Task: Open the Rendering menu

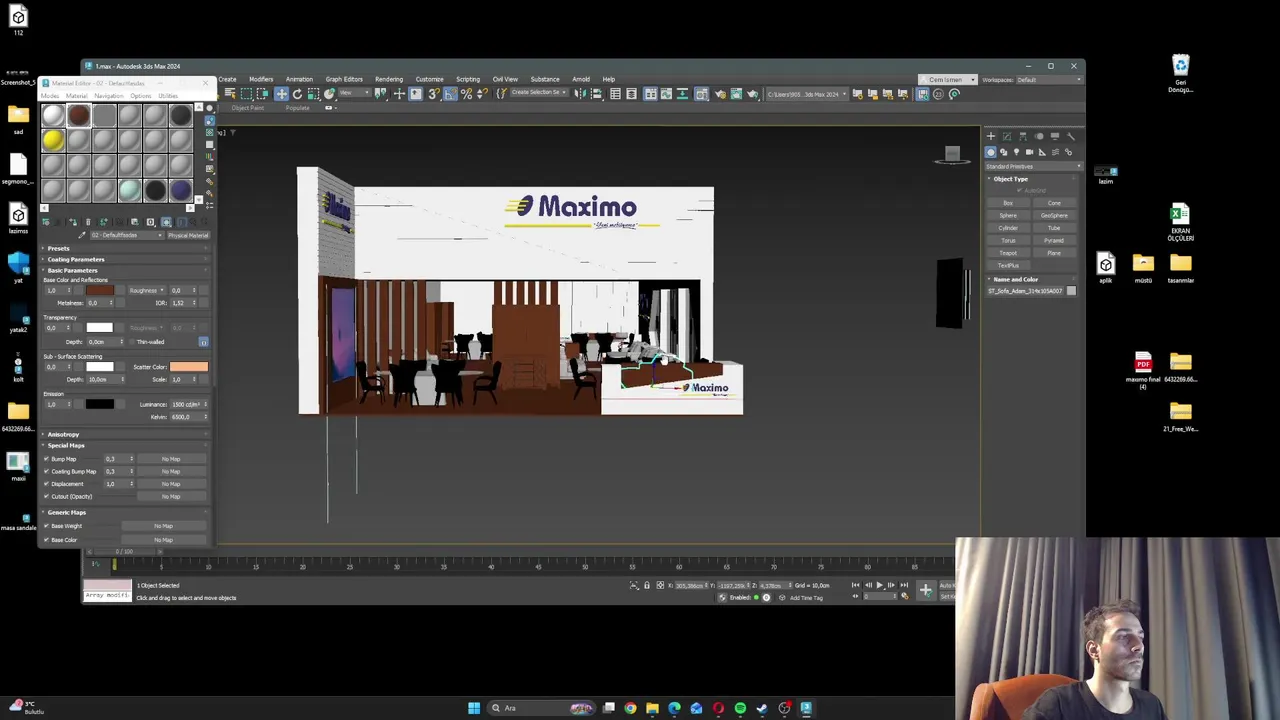Action: tap(389, 79)
